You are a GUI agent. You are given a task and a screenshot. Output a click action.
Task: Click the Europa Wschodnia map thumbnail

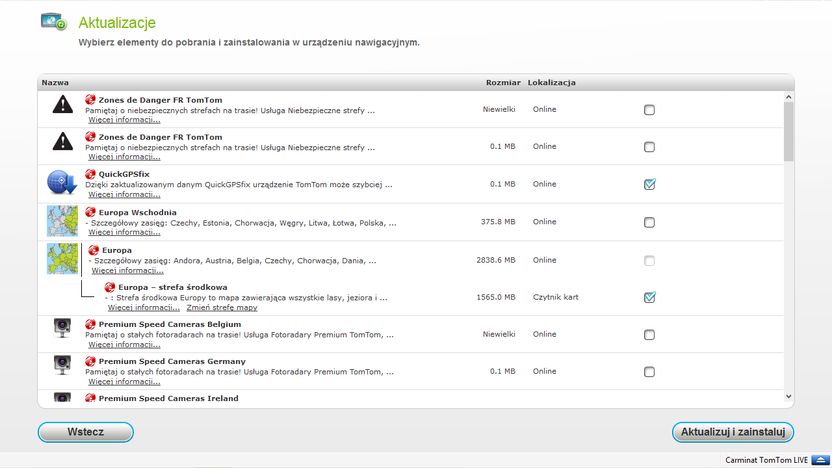[x=62, y=221]
